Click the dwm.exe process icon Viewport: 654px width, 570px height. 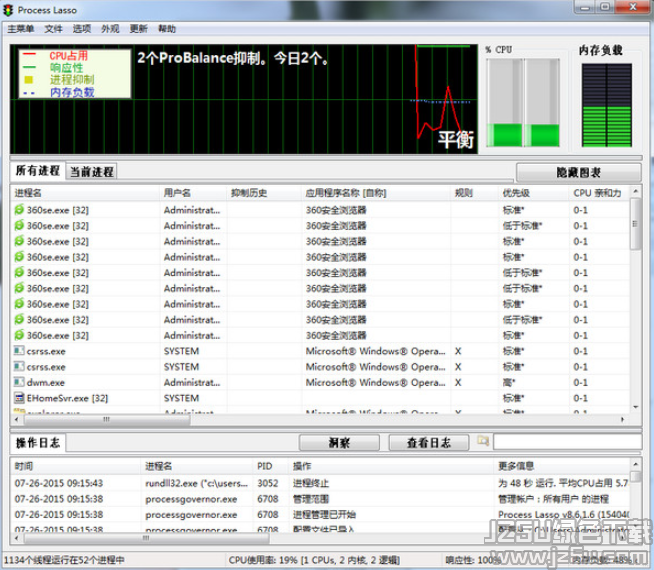click(19, 382)
